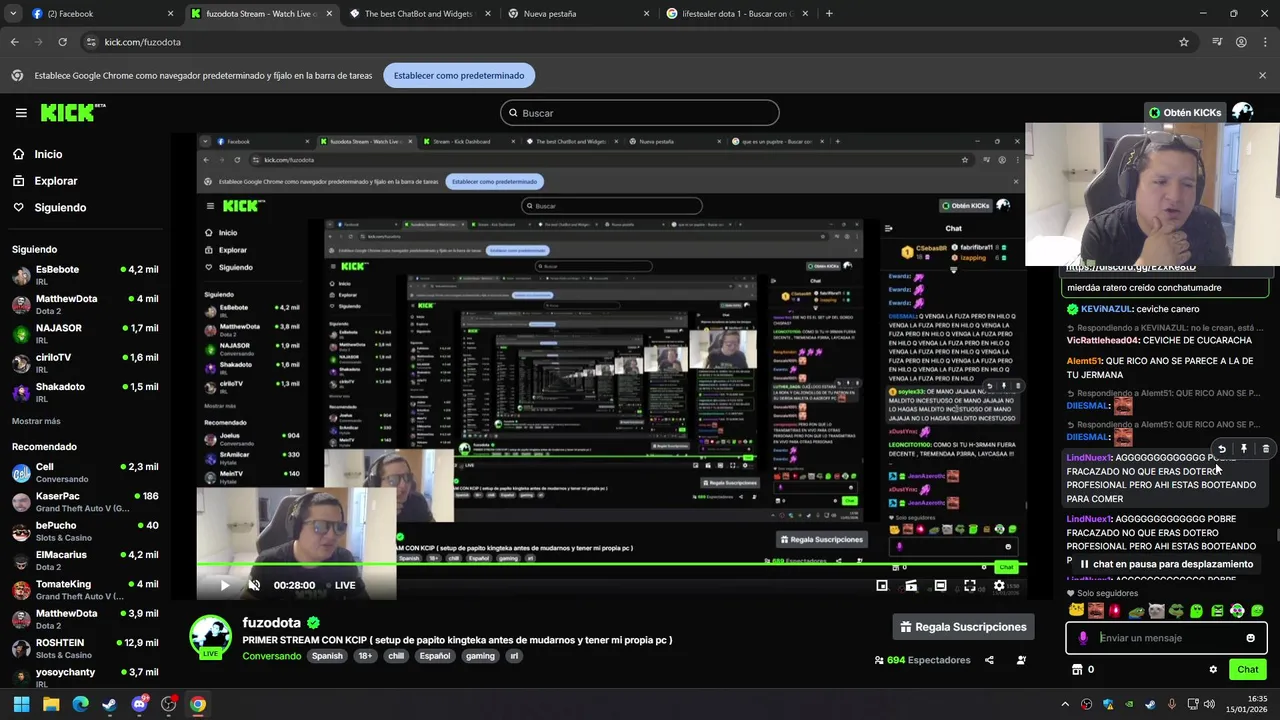
Task: Insert the yellow cat emote
Action: click(1076, 611)
